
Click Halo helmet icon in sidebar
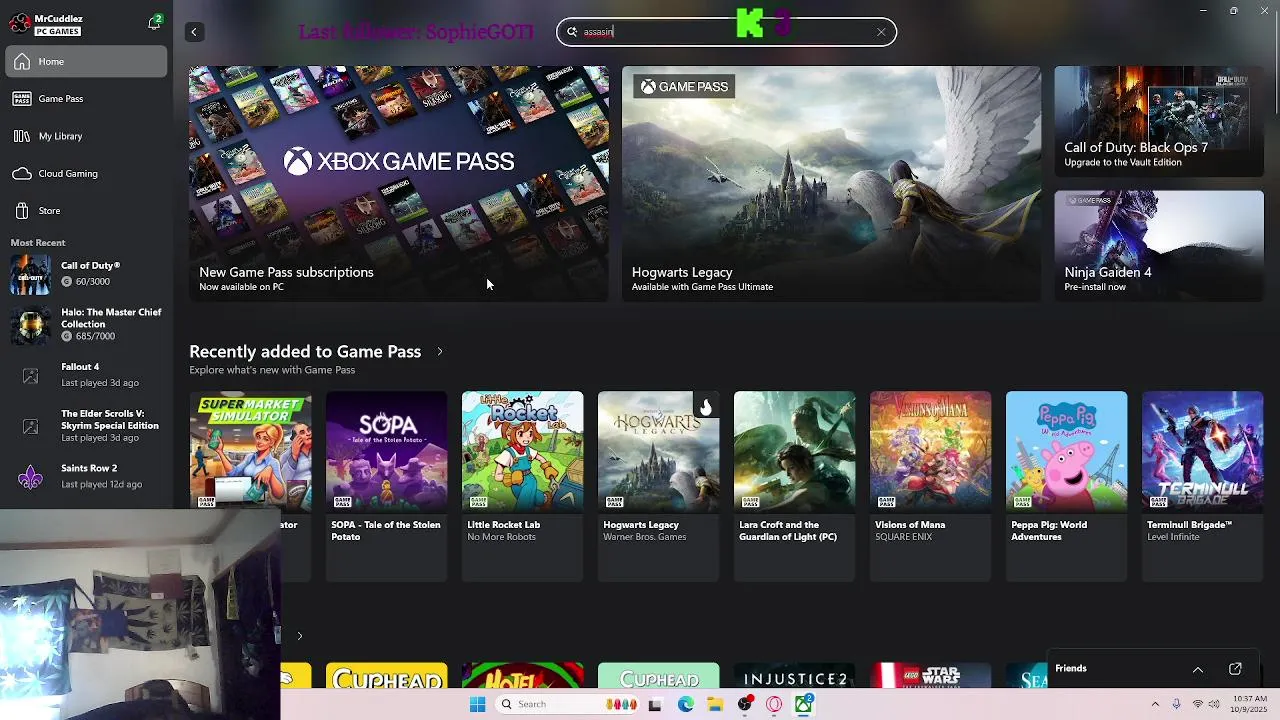coord(30,325)
